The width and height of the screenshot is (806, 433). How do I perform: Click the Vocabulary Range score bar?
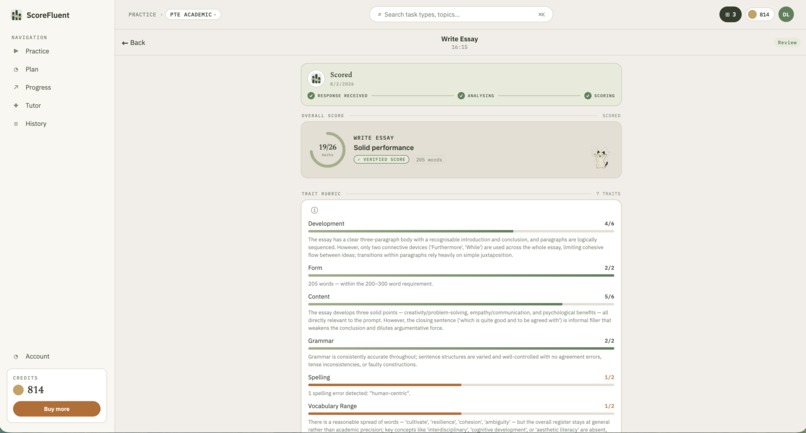(x=461, y=413)
